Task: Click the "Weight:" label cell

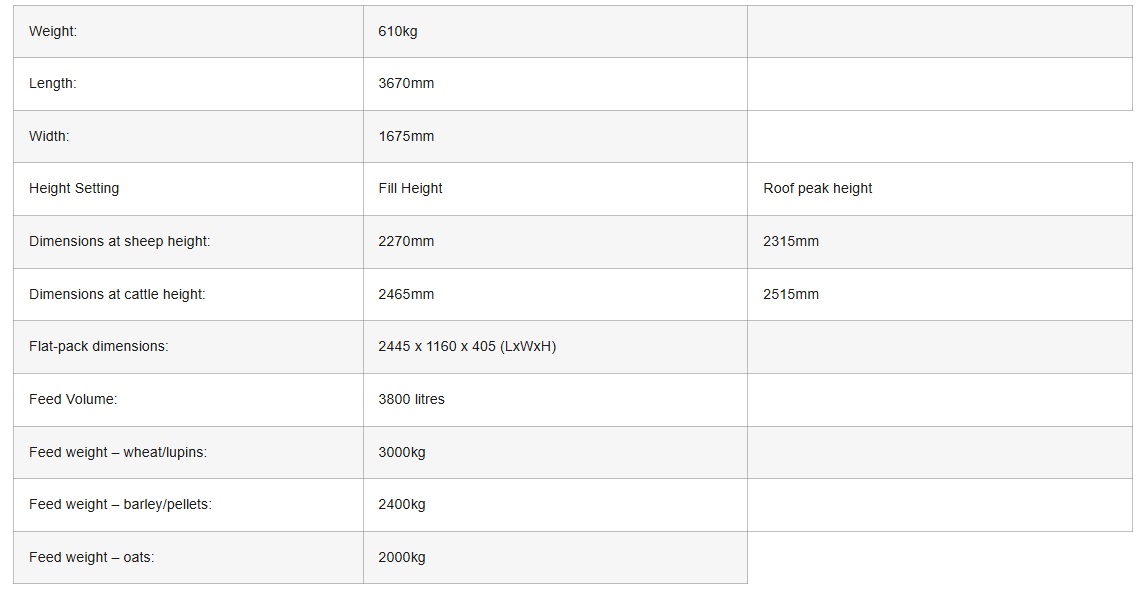Action: coord(53,31)
